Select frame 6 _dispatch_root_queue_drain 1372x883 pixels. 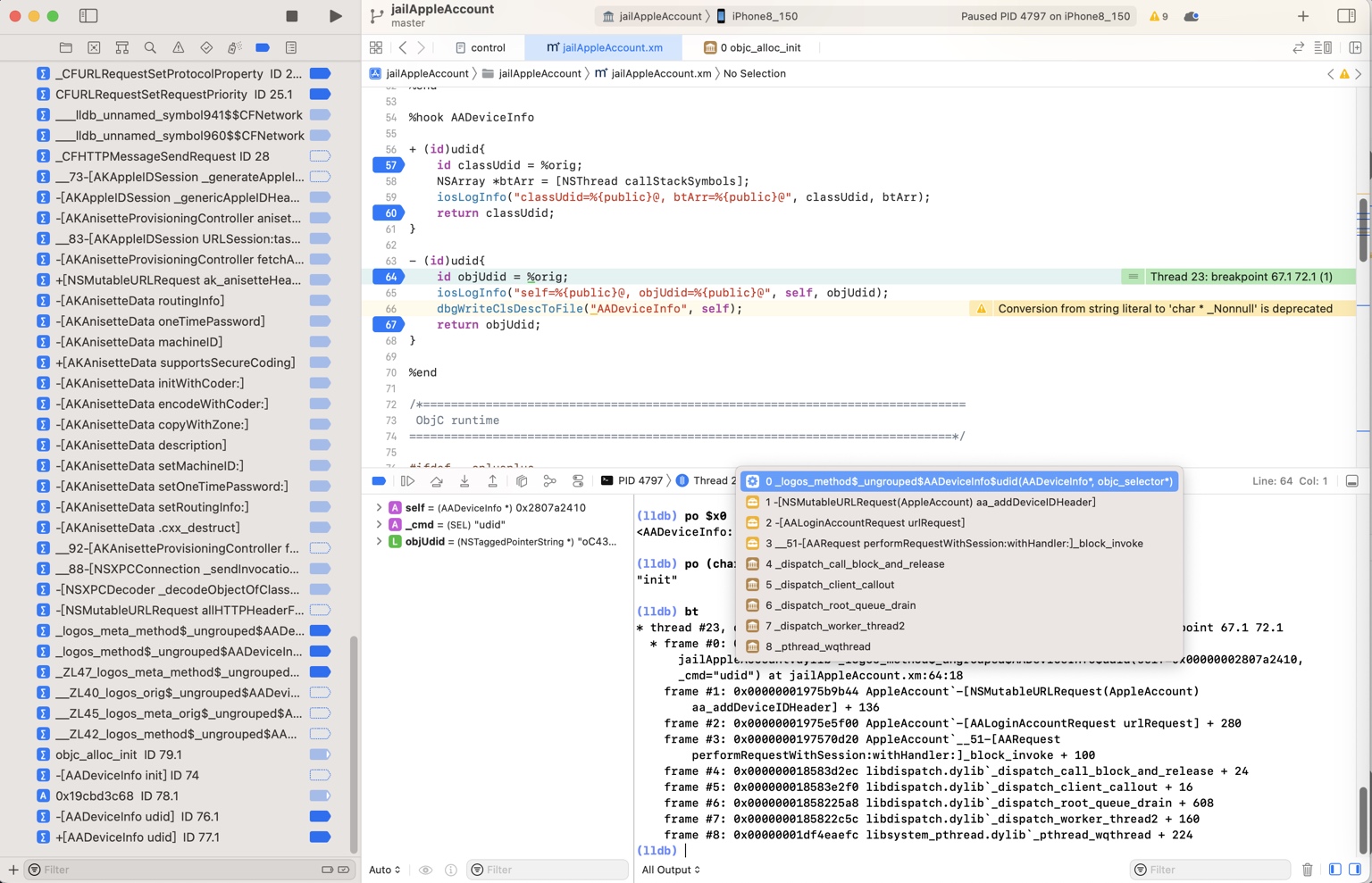coord(961,605)
